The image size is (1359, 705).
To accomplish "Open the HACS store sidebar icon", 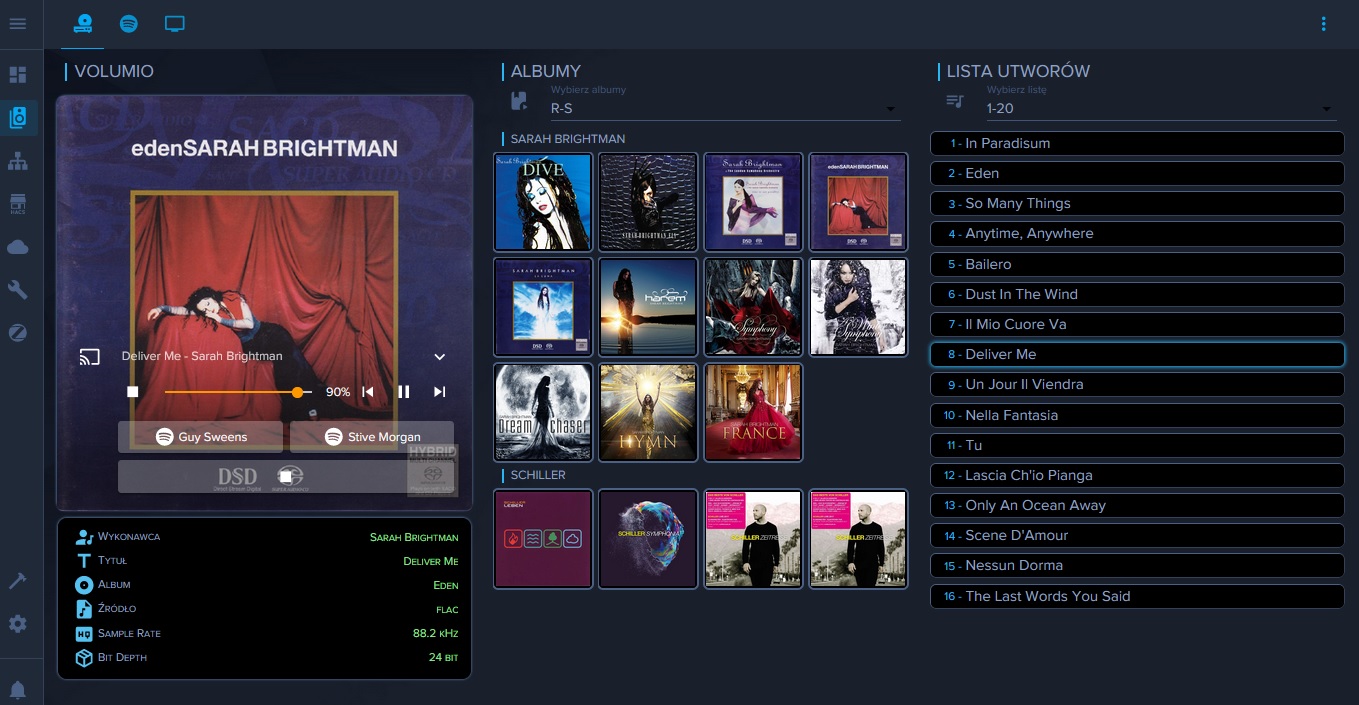I will 18,204.
